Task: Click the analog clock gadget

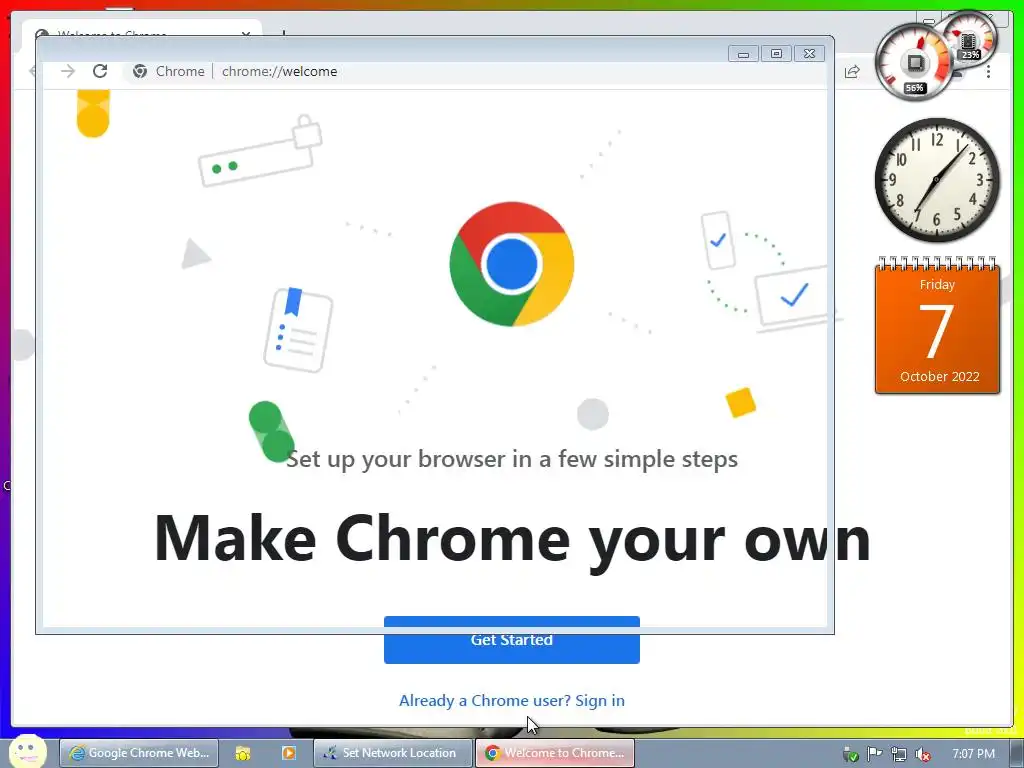Action: tap(936, 180)
